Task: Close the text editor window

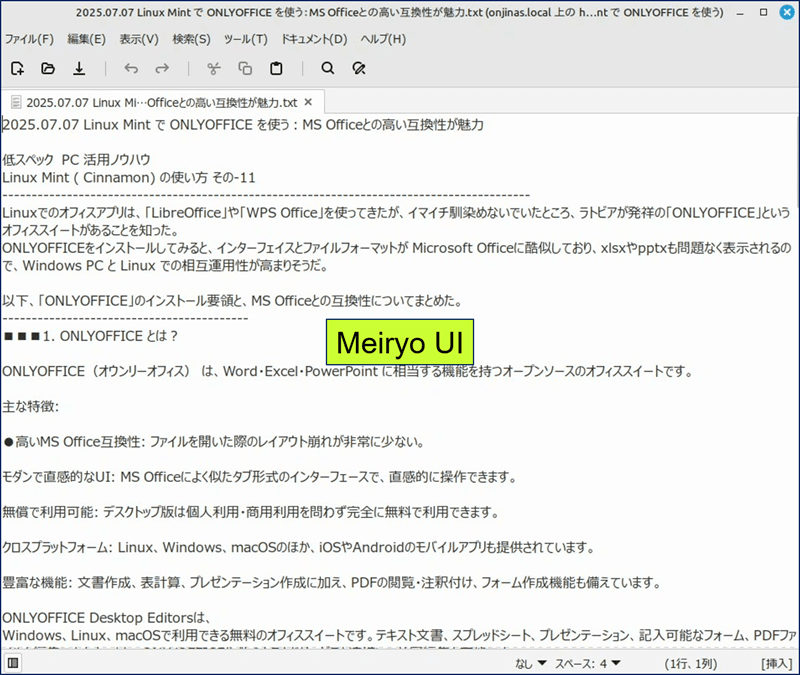Action: pos(787,12)
